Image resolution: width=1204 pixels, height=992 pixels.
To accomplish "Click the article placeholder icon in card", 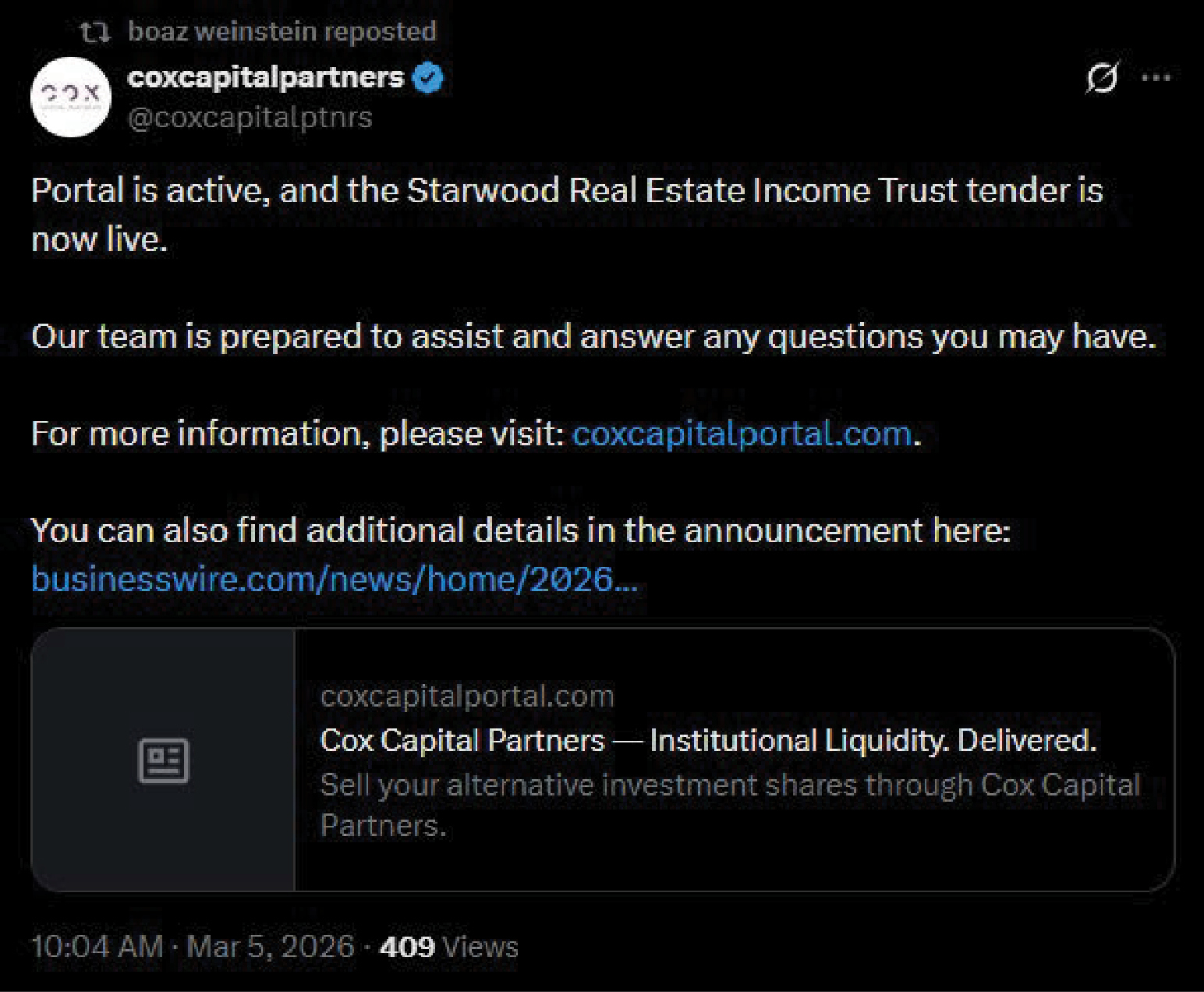I will point(163,760).
